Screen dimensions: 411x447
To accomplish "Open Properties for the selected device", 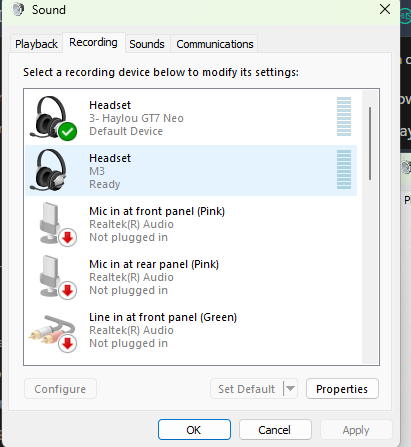I will tap(342, 389).
